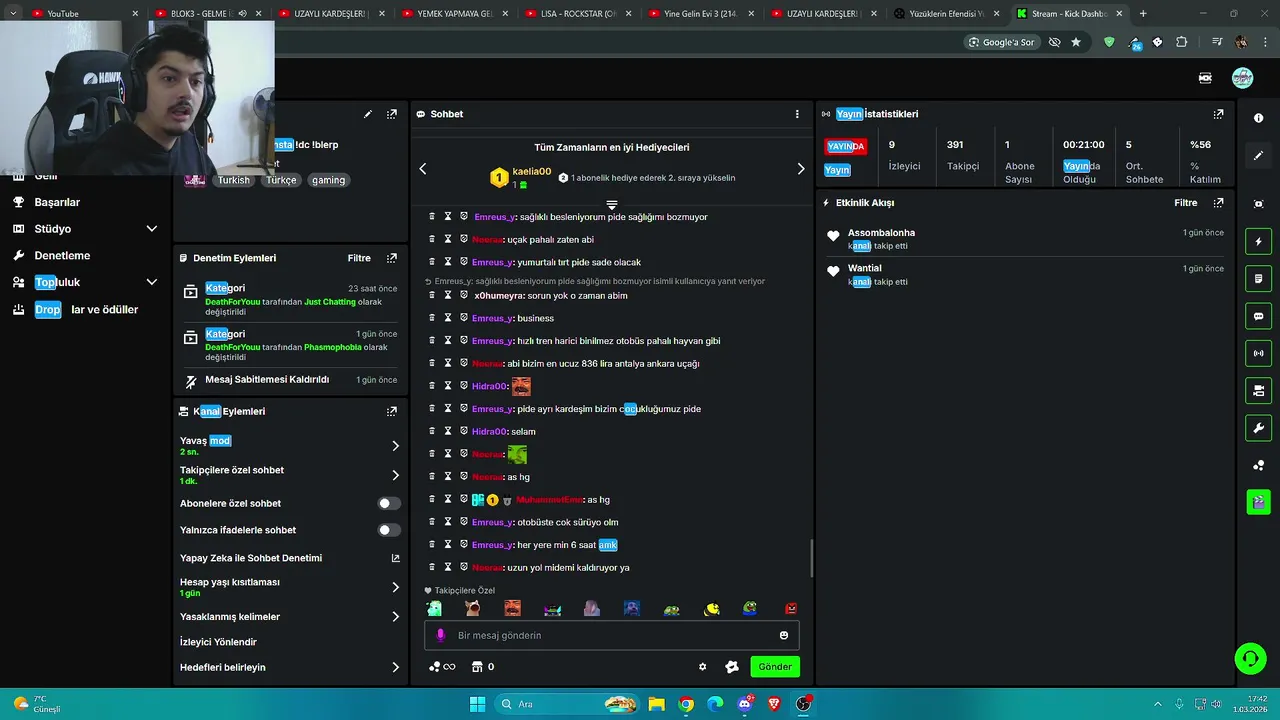The height and width of the screenshot is (720, 1280).
Task: Click the pencil edit icon in right sidebar
Action: click(1258, 156)
